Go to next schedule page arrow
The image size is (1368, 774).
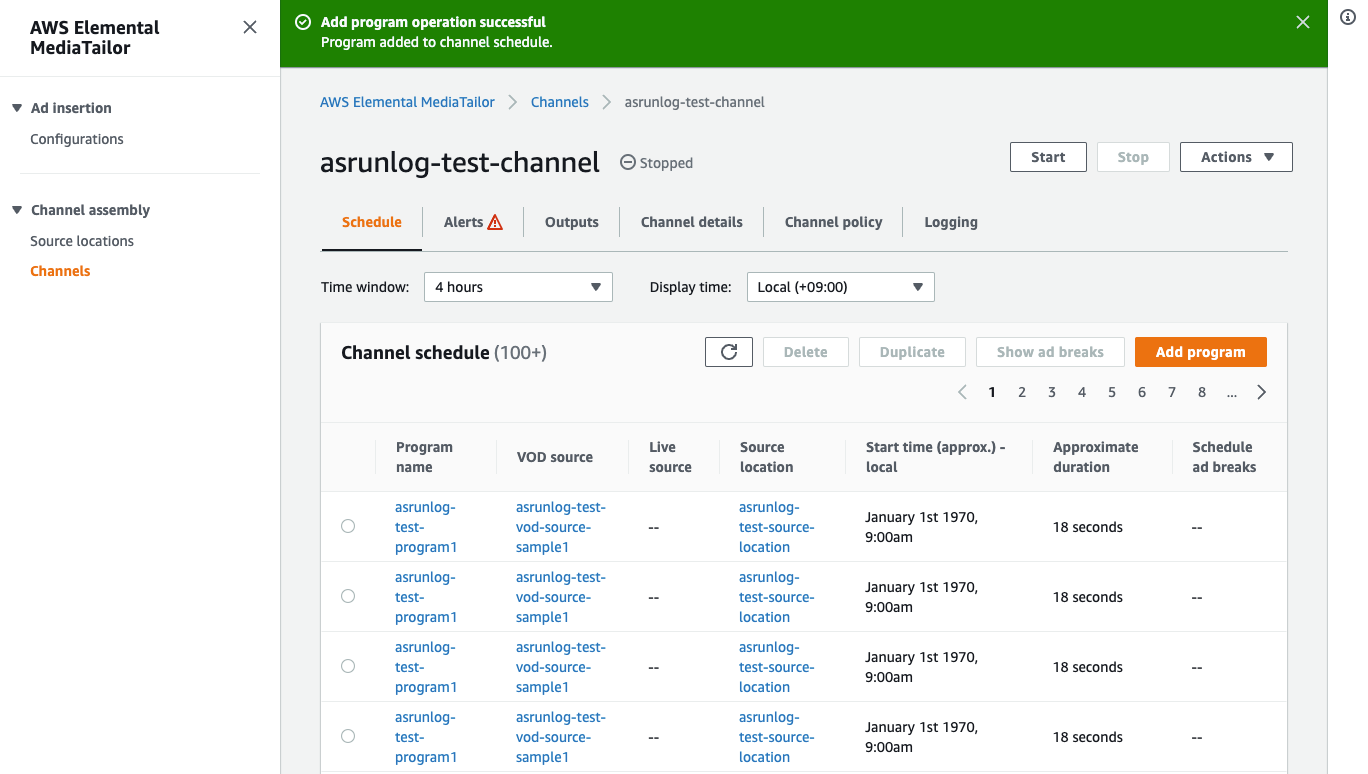tap(1262, 392)
